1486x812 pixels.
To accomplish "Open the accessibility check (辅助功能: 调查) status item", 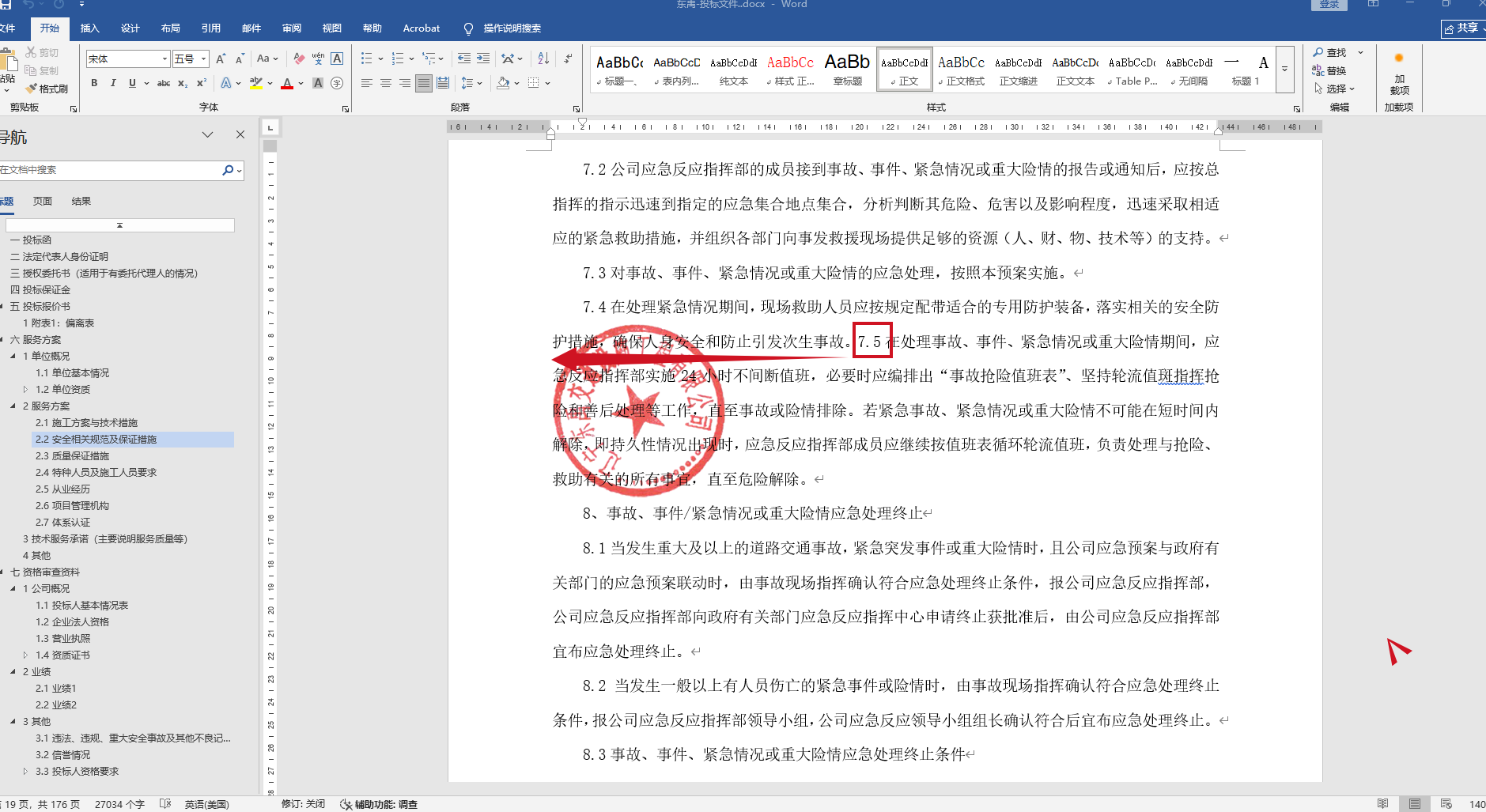I will [x=379, y=804].
